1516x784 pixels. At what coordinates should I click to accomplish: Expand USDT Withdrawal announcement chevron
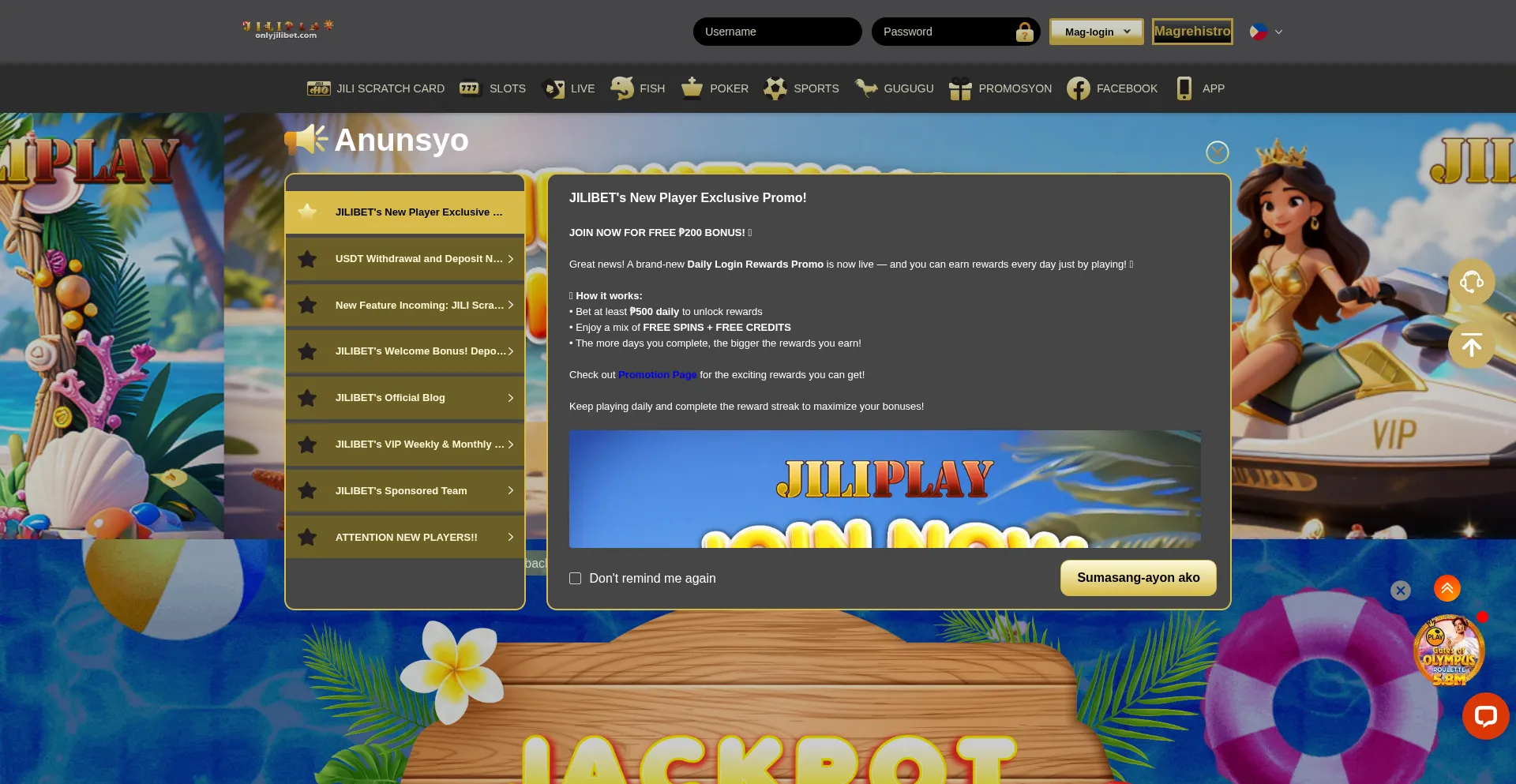coord(511,259)
